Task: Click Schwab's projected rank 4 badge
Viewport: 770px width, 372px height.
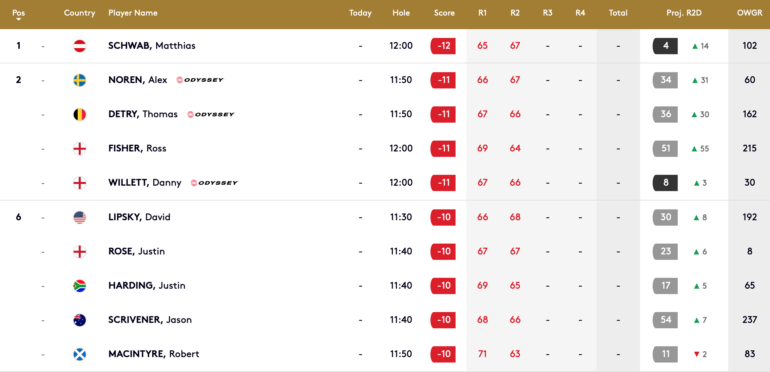Action: [665, 46]
